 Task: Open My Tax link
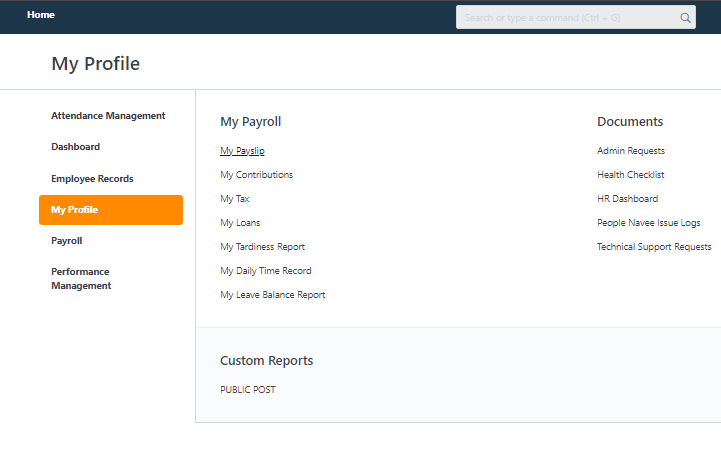pos(235,199)
